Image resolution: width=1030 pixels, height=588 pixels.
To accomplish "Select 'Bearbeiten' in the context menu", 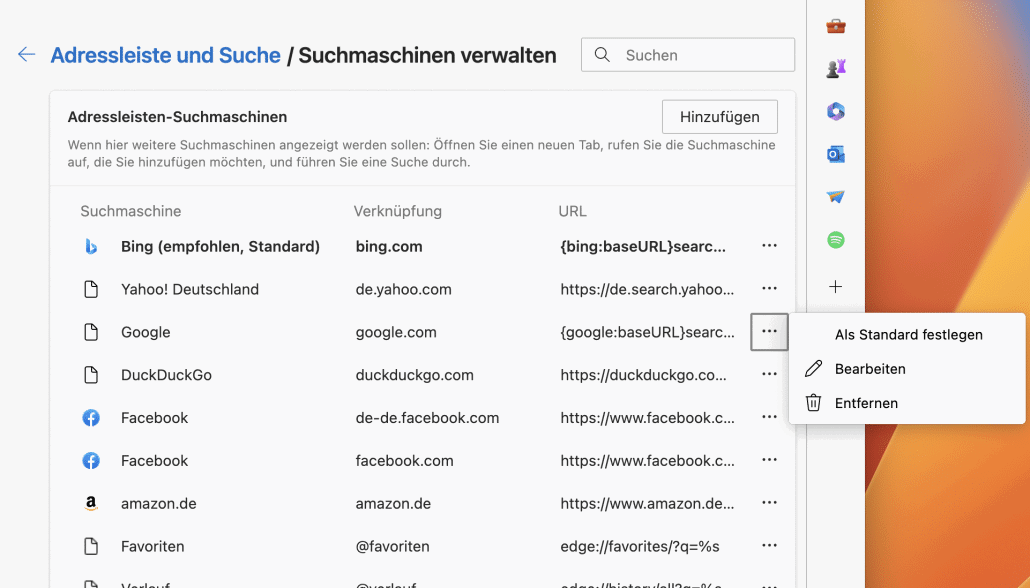I will pyautogui.click(x=870, y=369).
